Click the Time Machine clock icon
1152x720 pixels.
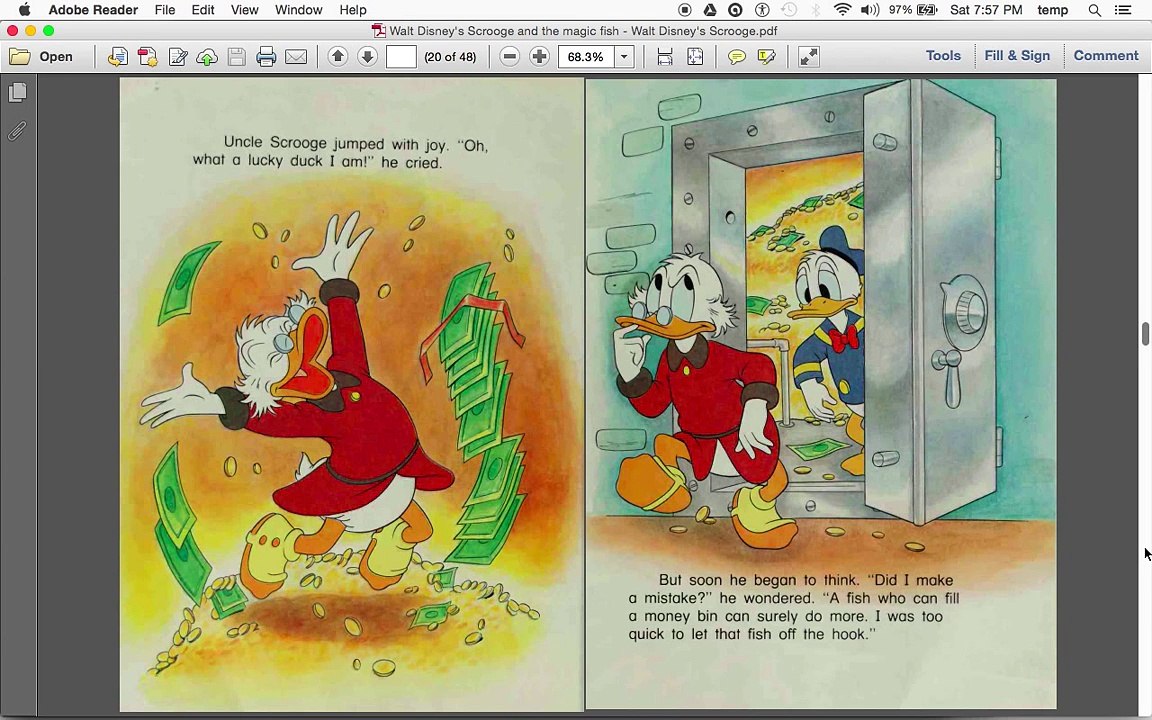[788, 10]
